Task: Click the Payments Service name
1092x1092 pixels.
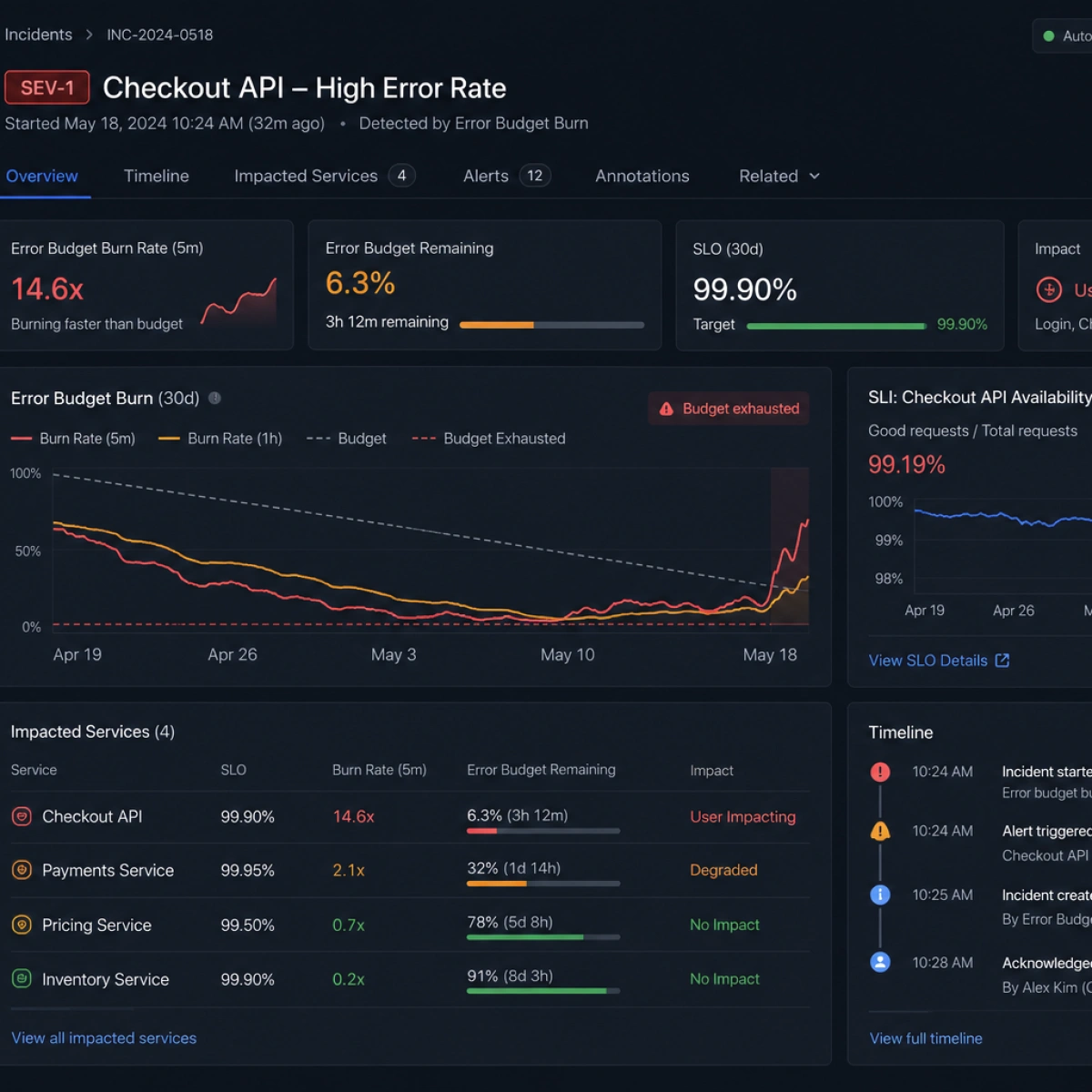Action: [x=107, y=870]
